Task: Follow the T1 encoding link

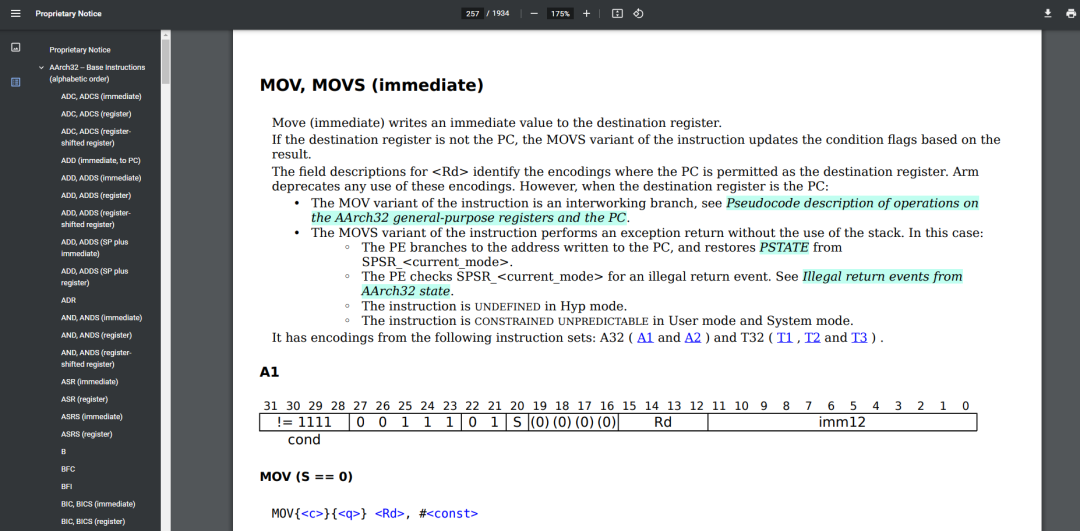Action: click(785, 338)
